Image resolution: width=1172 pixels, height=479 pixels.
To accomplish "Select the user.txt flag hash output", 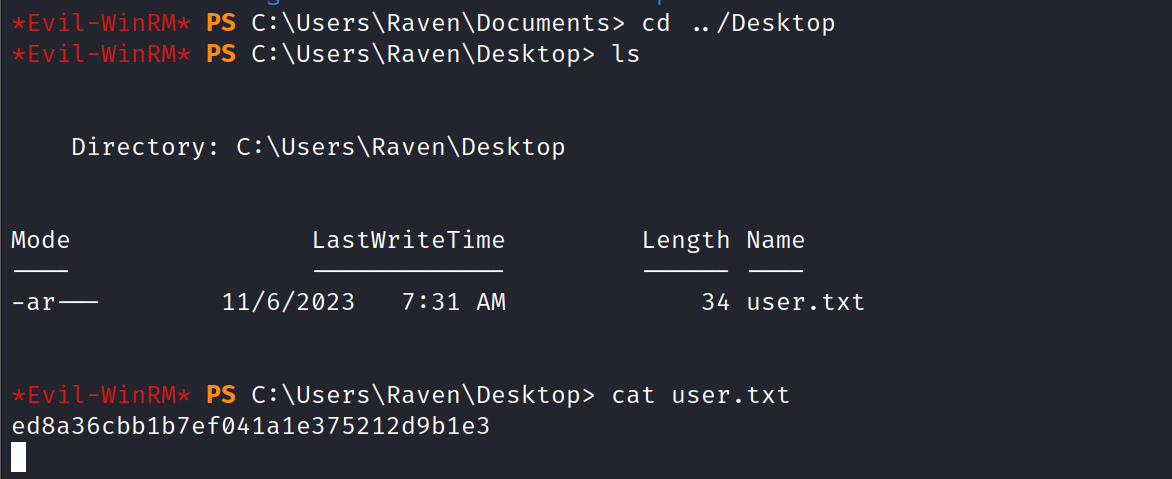I will [x=250, y=426].
